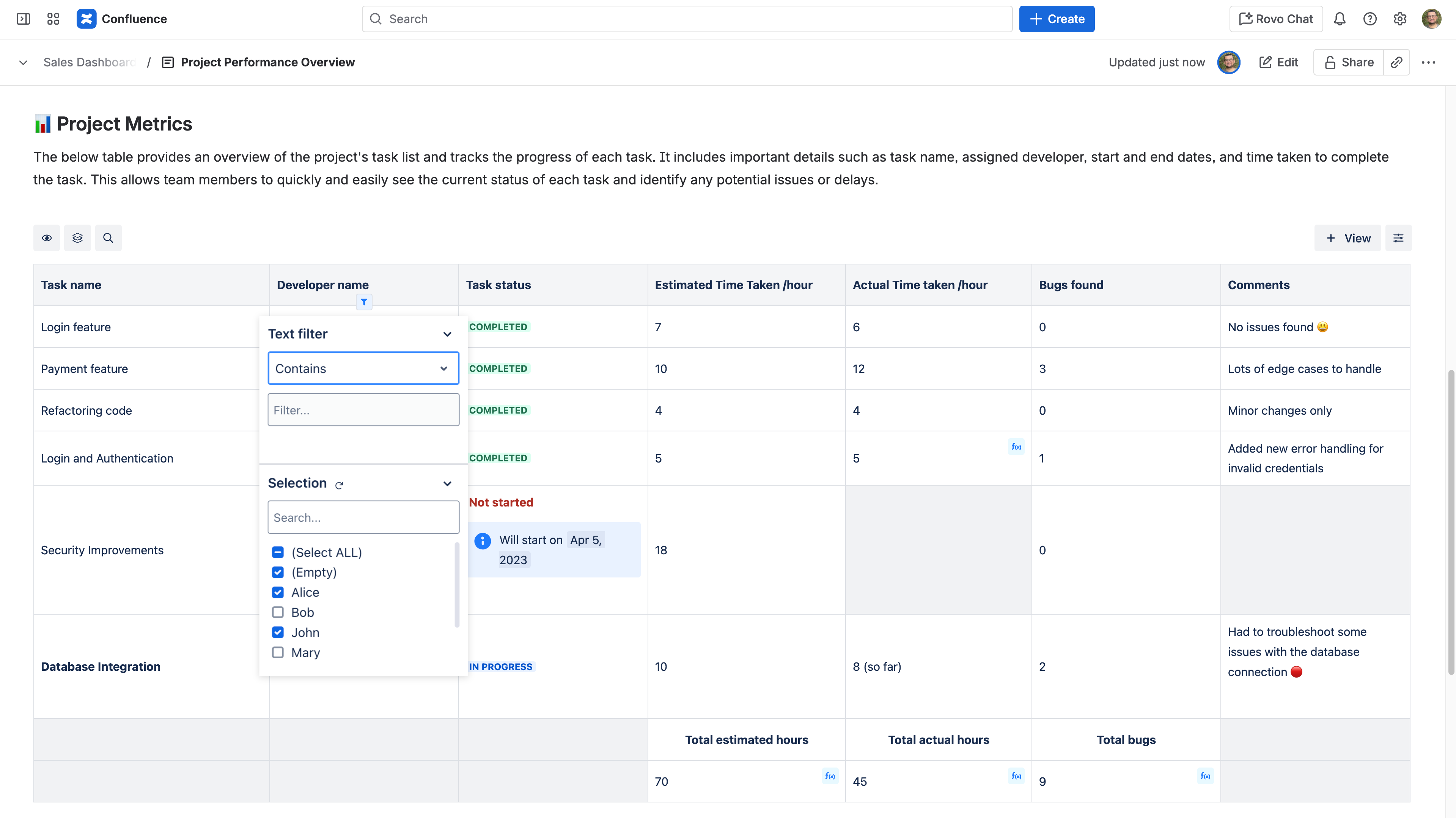Open table settings sliders icon
The image size is (1456, 818).
coord(1398,238)
